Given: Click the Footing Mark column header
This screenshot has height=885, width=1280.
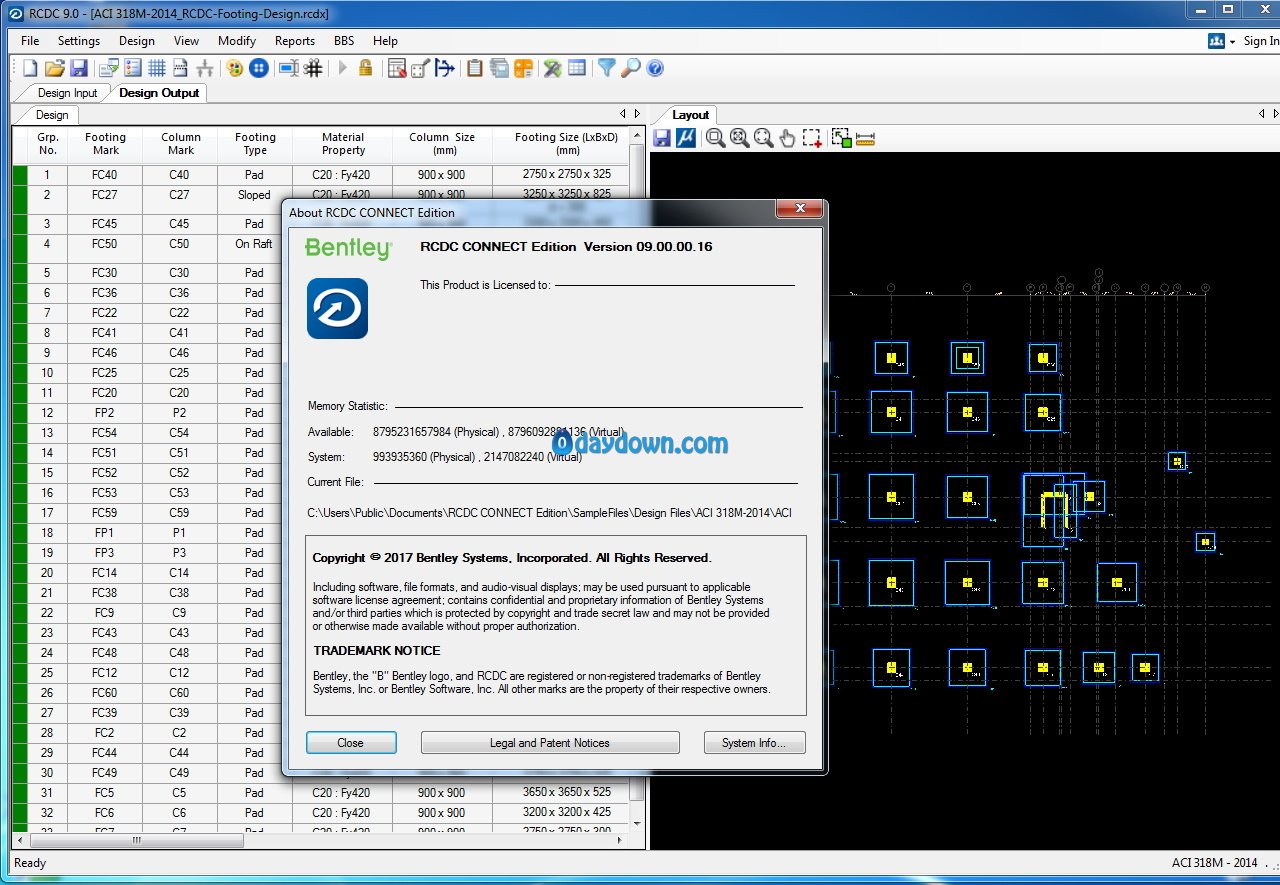Looking at the screenshot, I should tap(105, 144).
